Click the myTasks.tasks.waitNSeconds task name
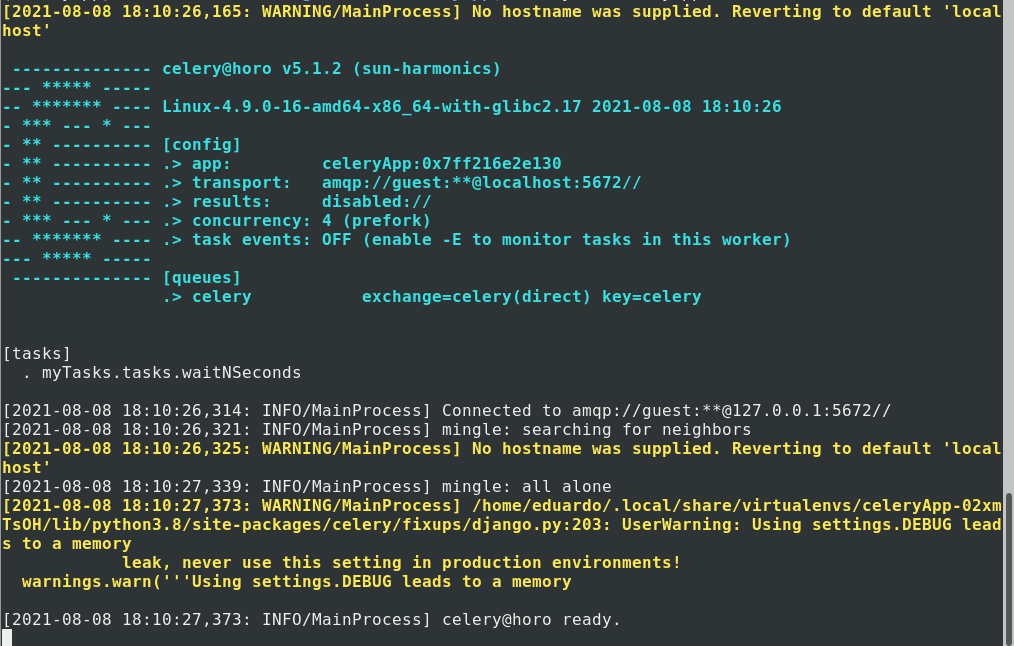 171,373
